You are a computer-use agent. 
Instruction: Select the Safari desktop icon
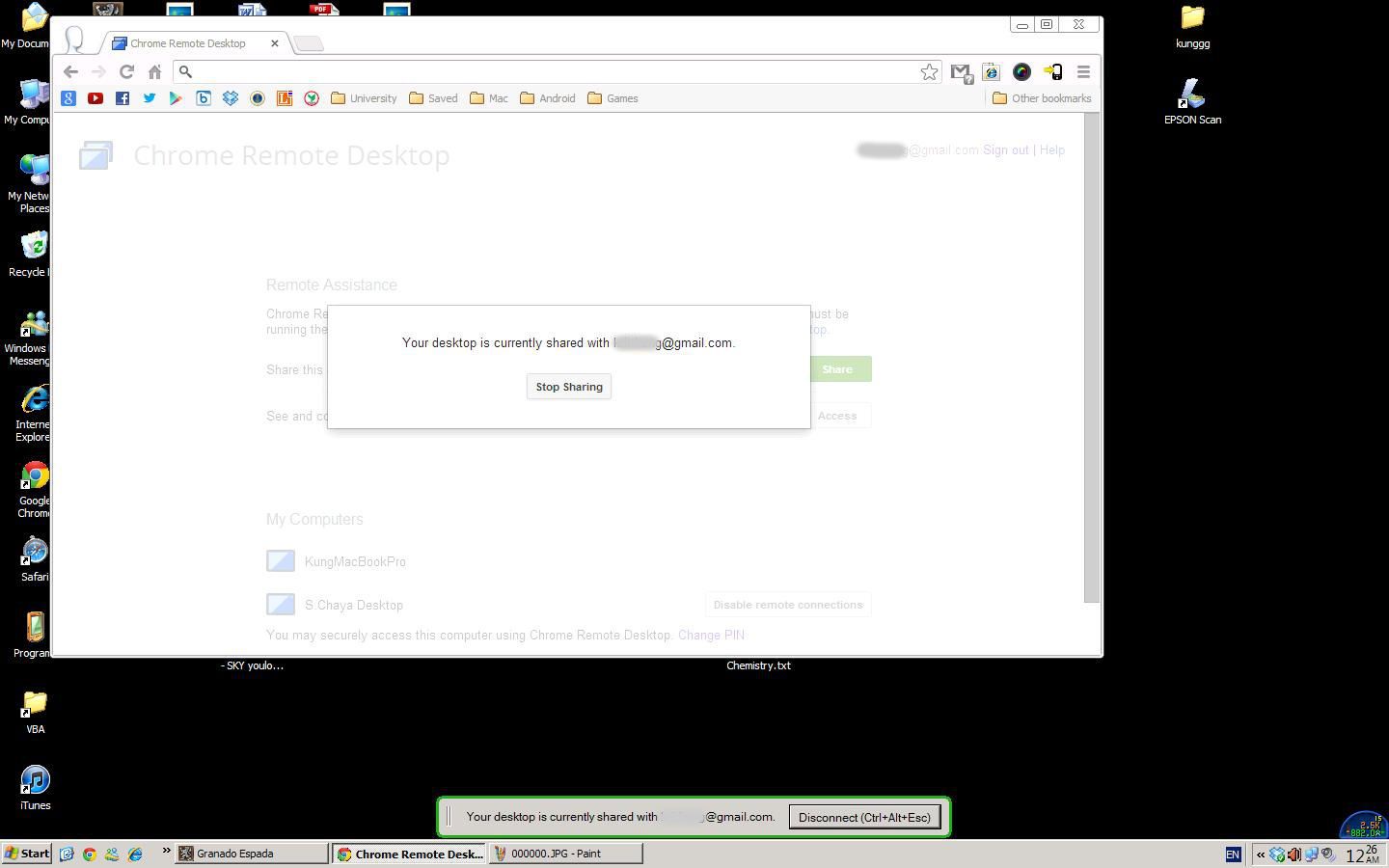(35, 559)
